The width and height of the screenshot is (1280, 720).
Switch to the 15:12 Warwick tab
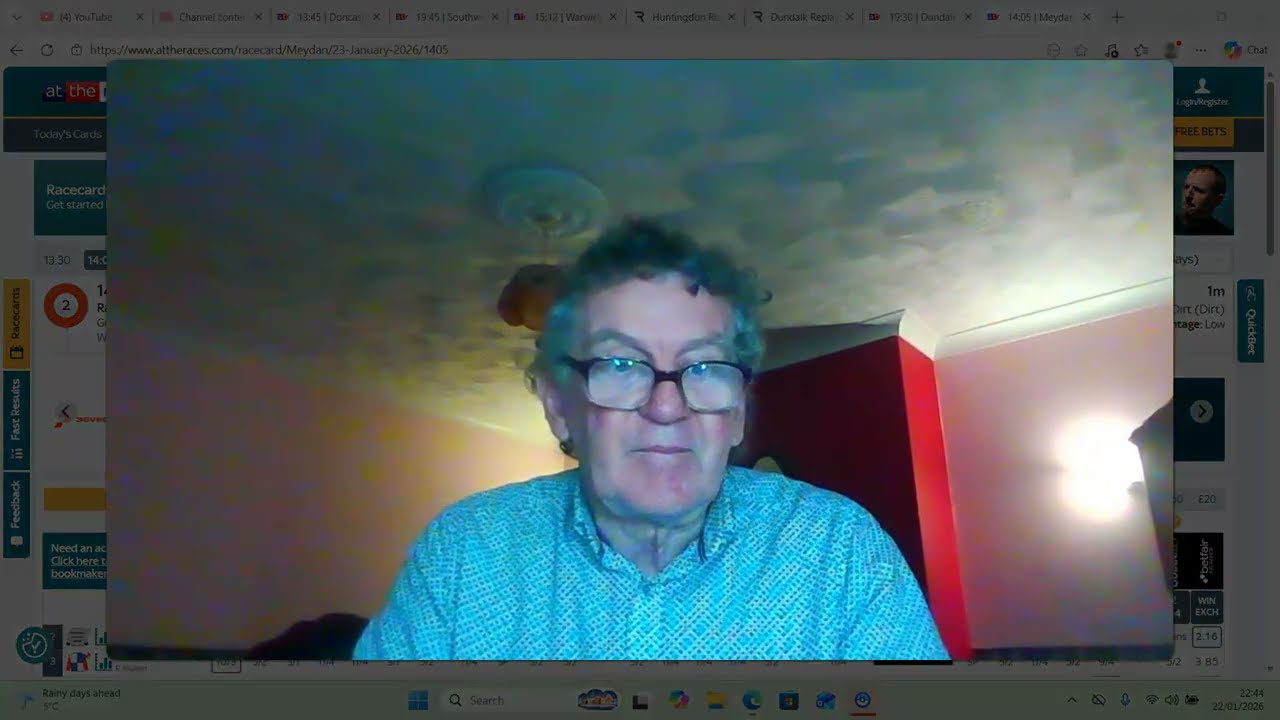pos(565,17)
